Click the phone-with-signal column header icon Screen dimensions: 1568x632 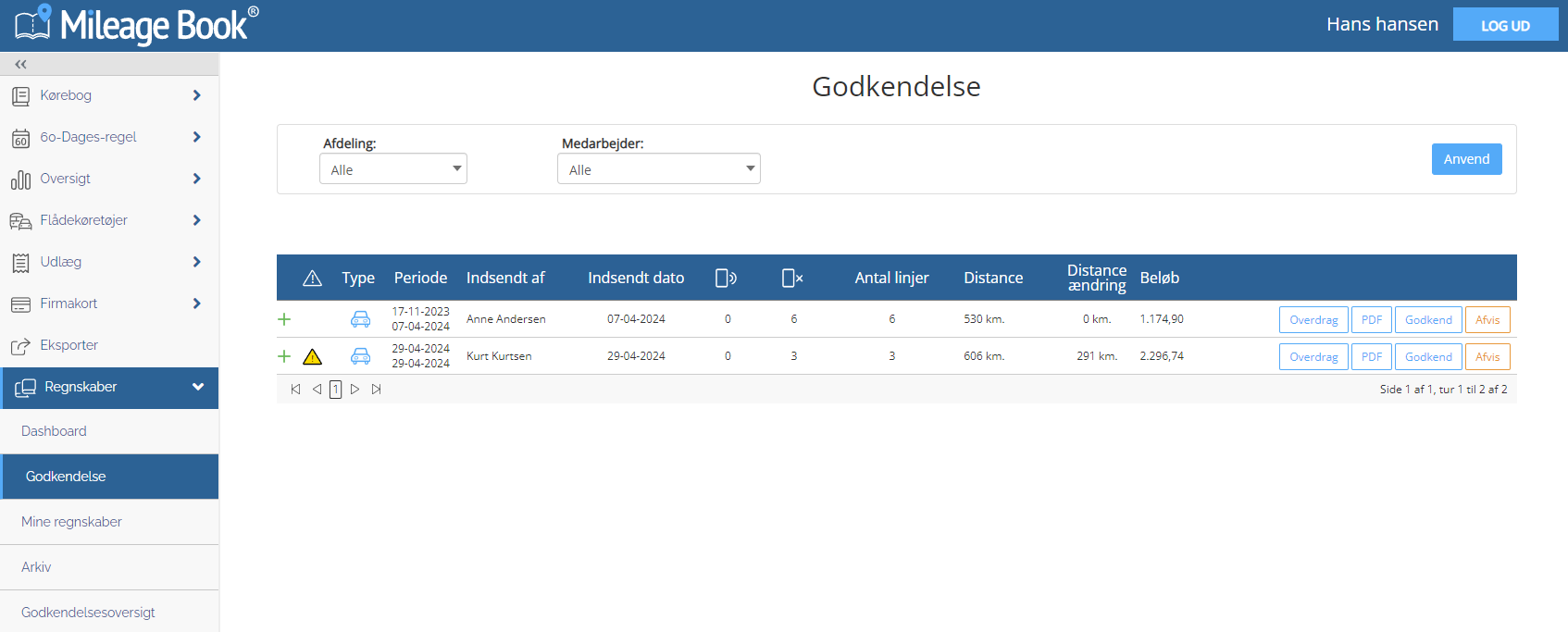pyautogui.click(x=726, y=278)
